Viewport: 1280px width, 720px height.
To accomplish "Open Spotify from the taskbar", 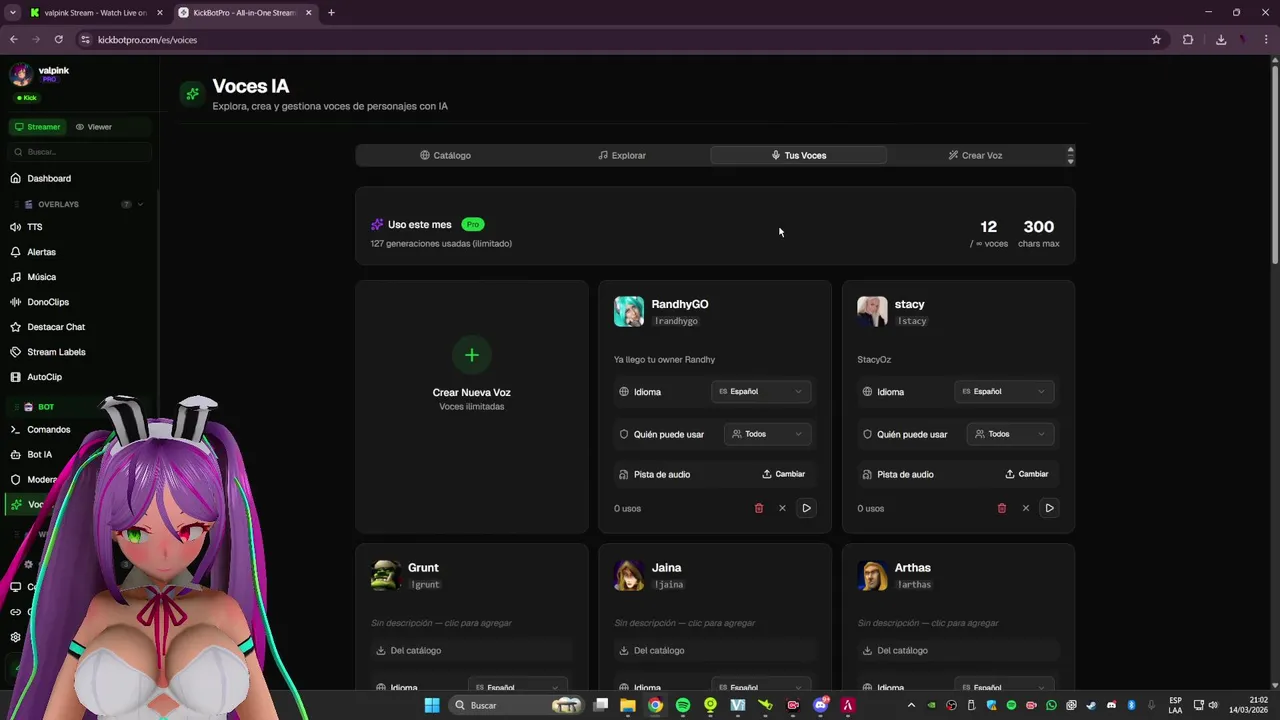I will [x=683, y=705].
